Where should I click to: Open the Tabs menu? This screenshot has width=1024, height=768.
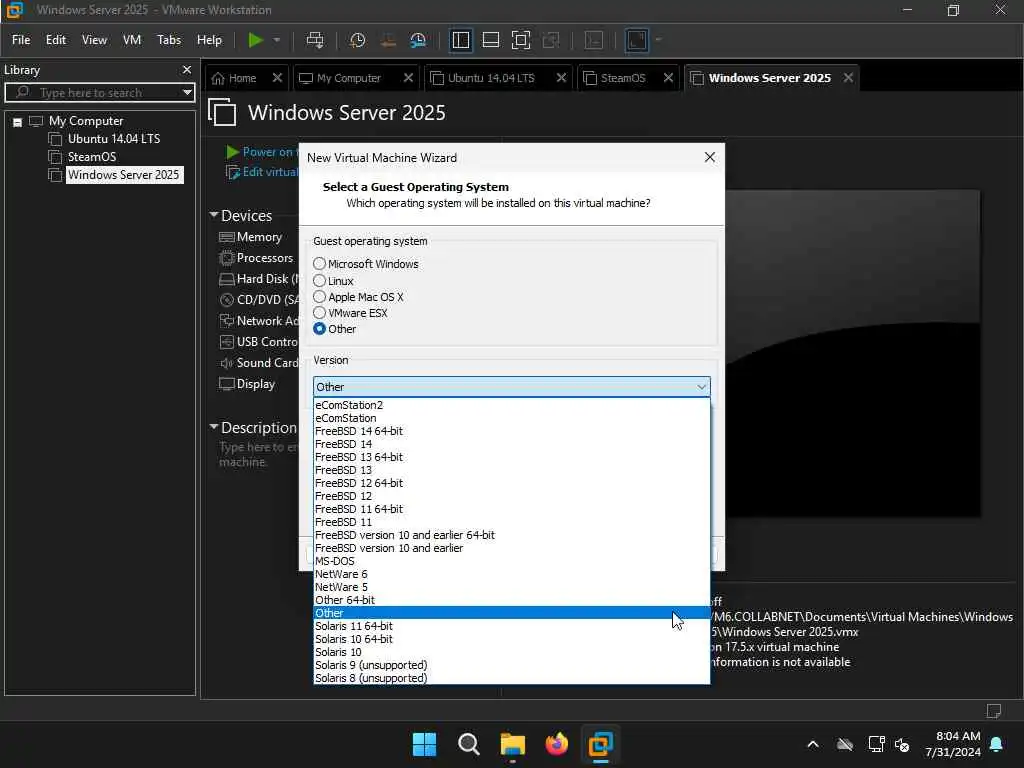click(169, 40)
